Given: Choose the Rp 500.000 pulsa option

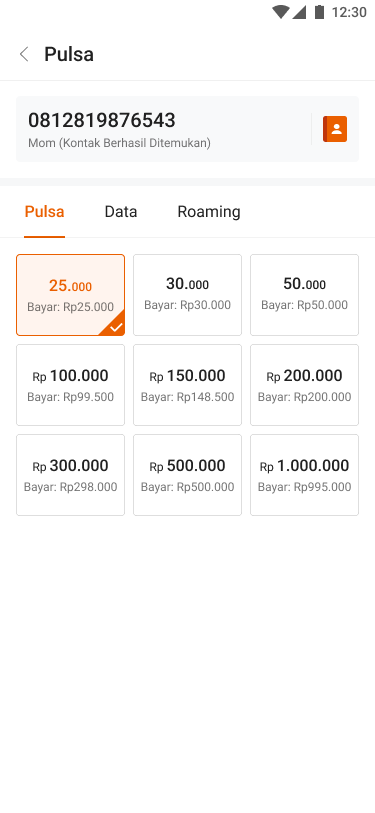Looking at the screenshot, I should [187, 475].
